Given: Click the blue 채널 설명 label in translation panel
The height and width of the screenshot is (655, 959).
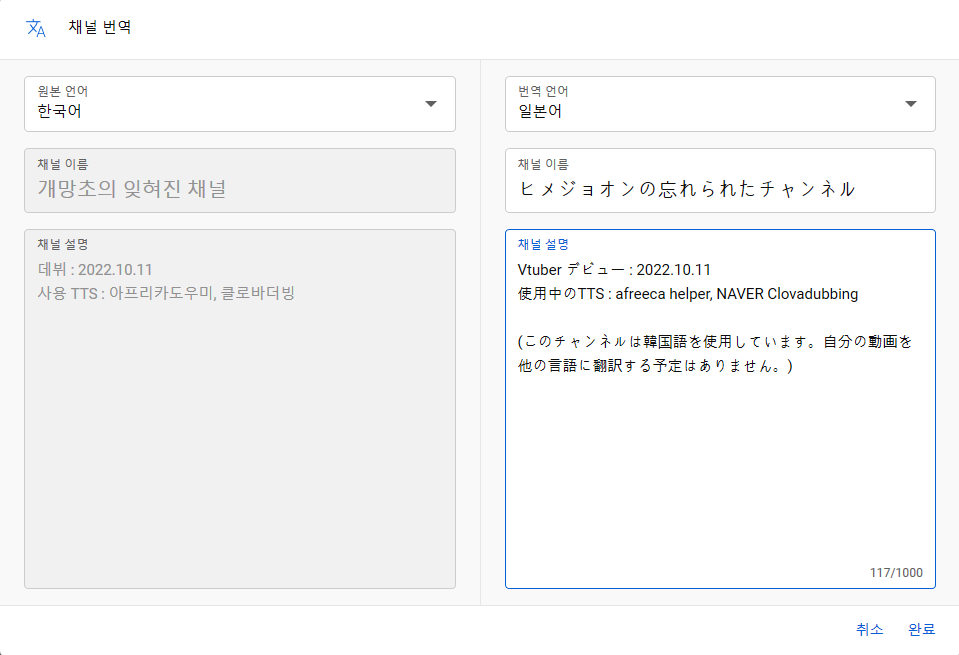Looking at the screenshot, I should 543,244.
